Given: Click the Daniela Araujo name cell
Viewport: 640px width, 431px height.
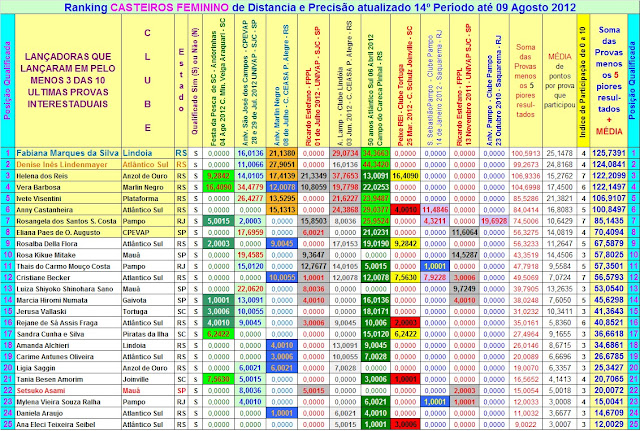Looking at the screenshot, I should [x=68, y=413].
